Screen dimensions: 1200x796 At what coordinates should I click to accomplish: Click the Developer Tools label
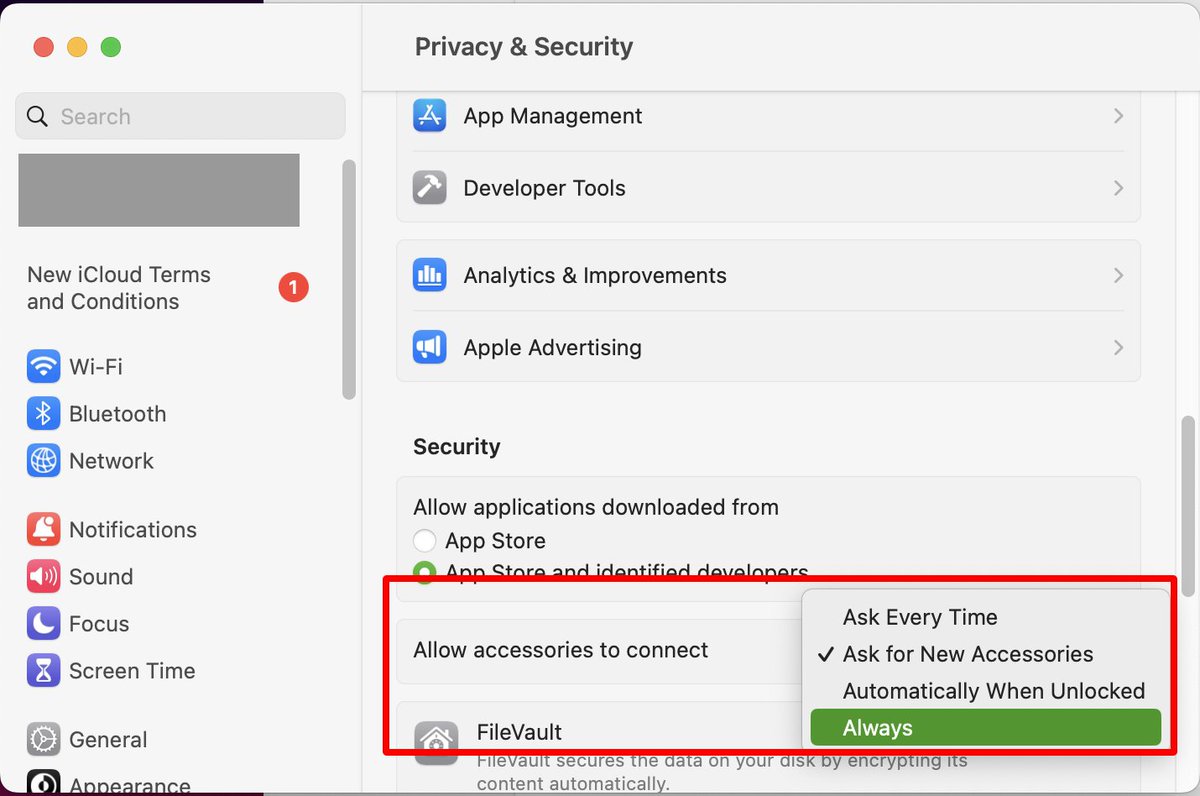point(544,188)
